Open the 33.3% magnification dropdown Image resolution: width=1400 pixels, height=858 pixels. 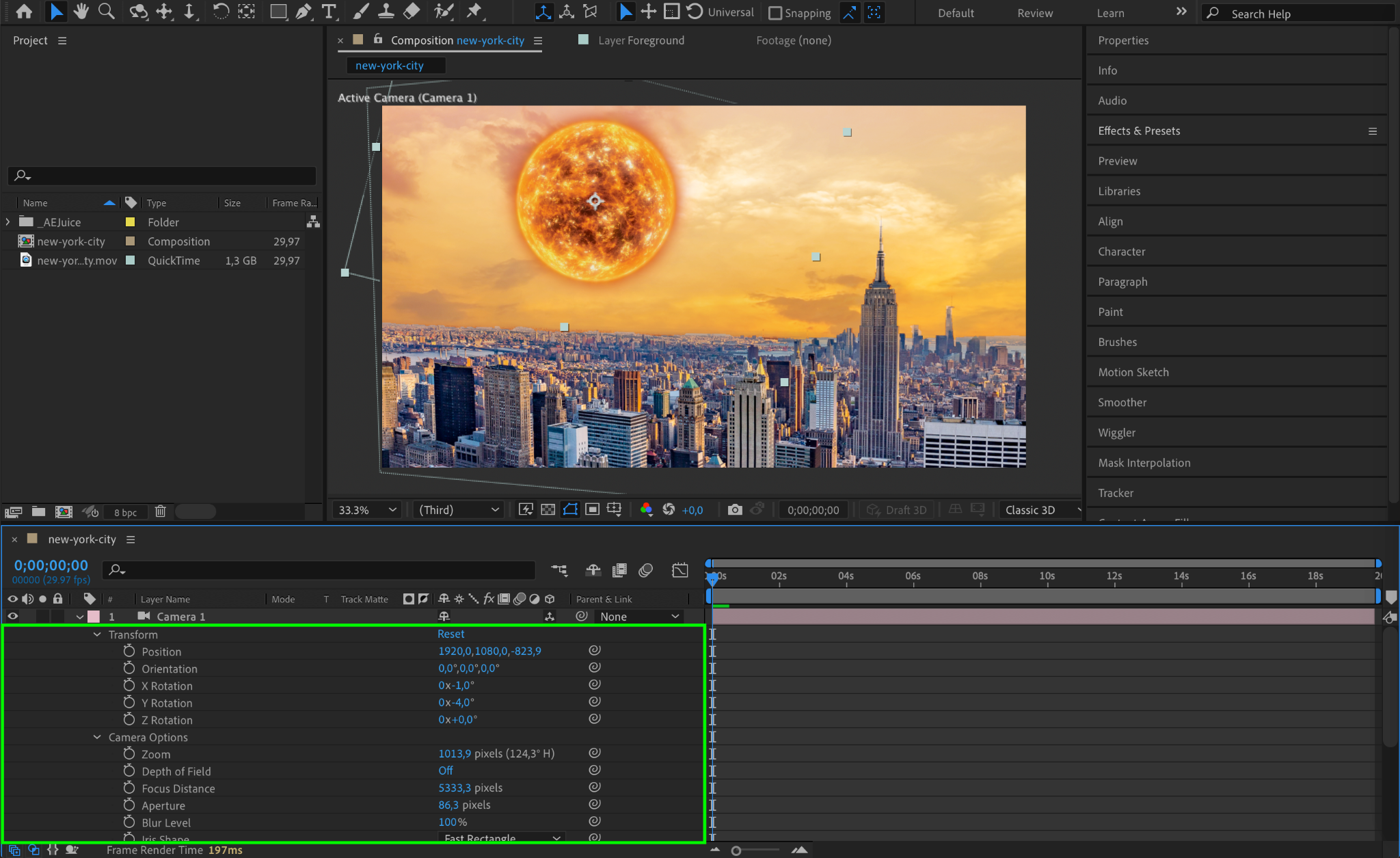point(367,510)
